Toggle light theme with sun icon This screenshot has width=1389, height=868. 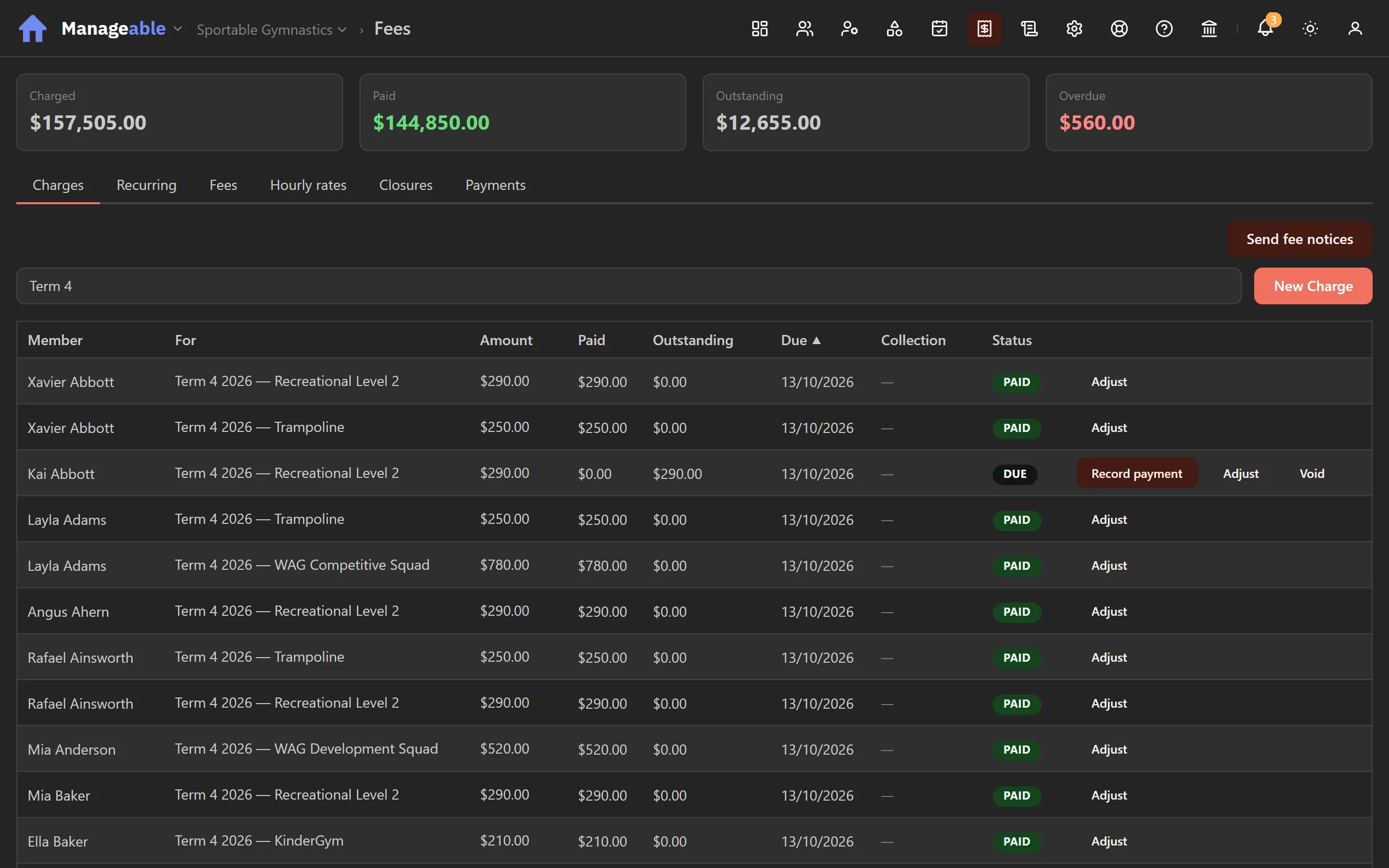point(1310,29)
